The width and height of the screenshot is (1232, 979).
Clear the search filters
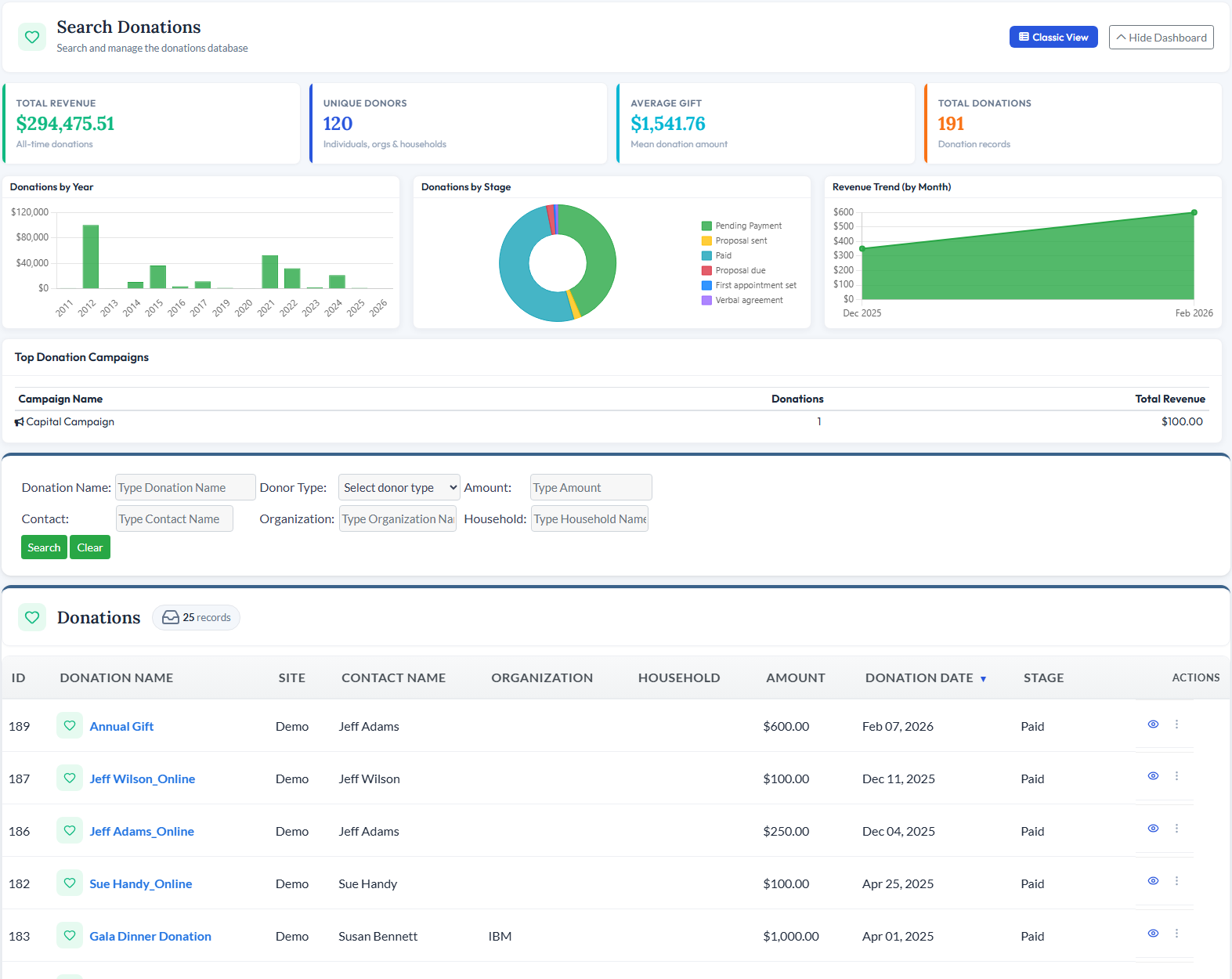click(90, 547)
